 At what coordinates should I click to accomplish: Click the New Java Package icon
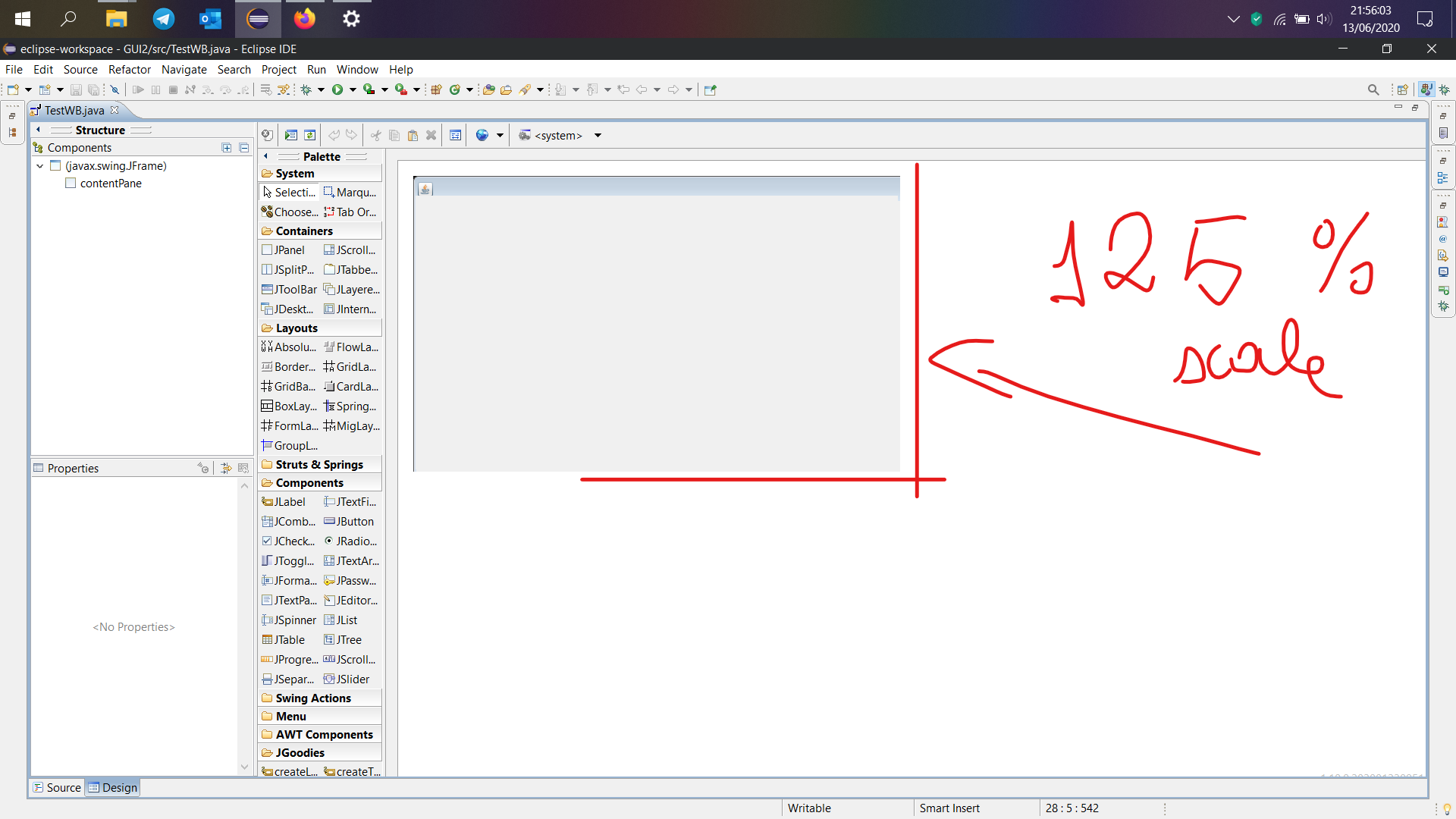[437, 89]
